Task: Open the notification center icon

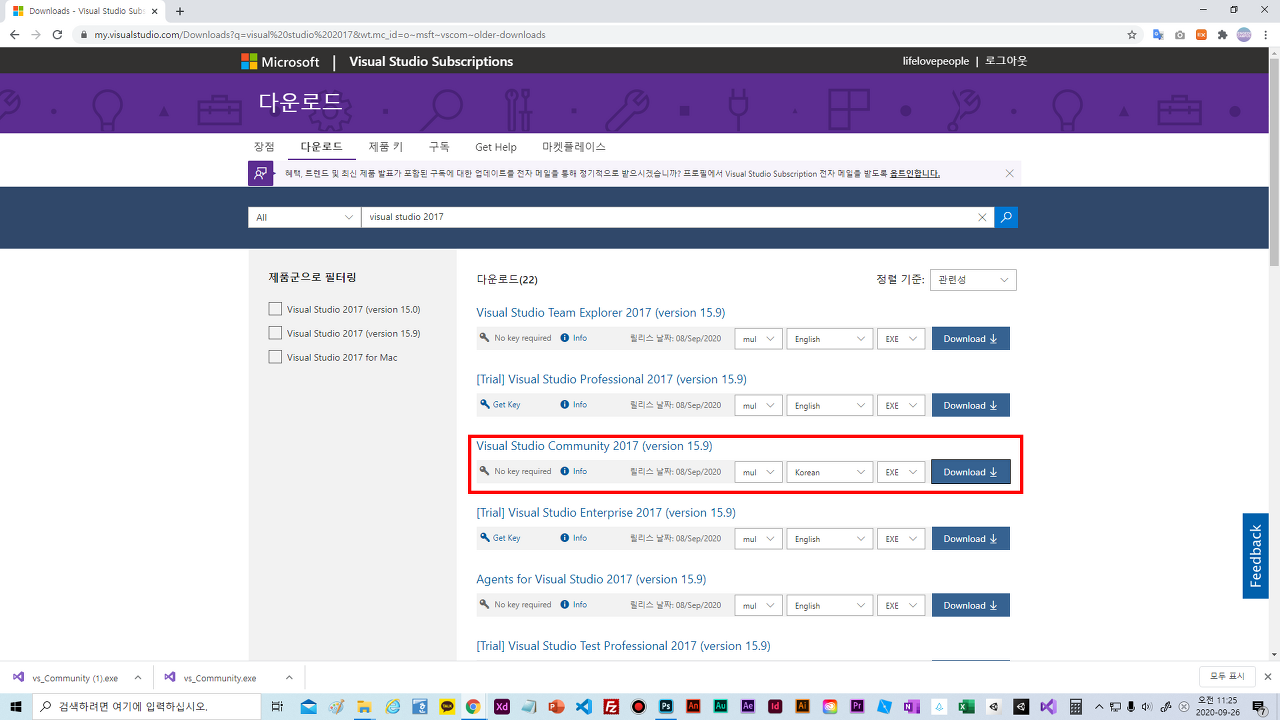Action: pyautogui.click(x=1259, y=706)
